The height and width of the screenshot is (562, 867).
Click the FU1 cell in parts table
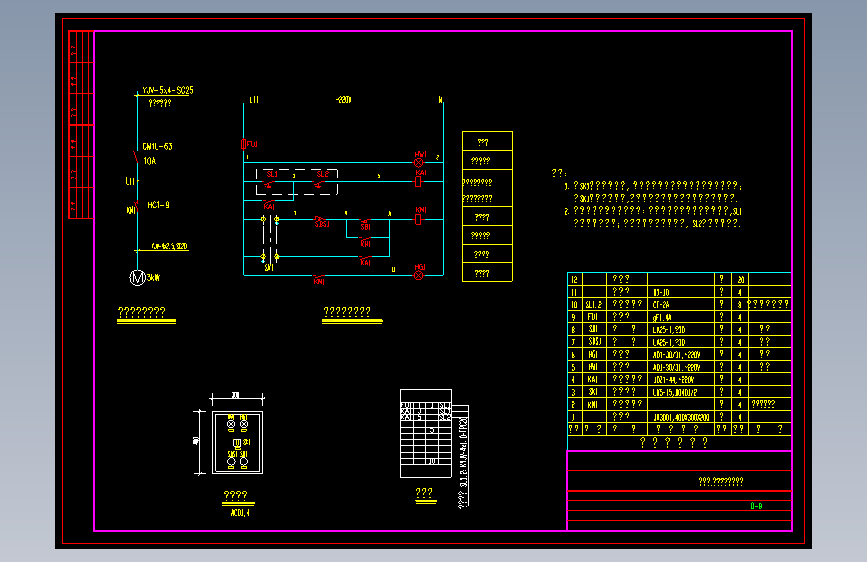tap(592, 318)
